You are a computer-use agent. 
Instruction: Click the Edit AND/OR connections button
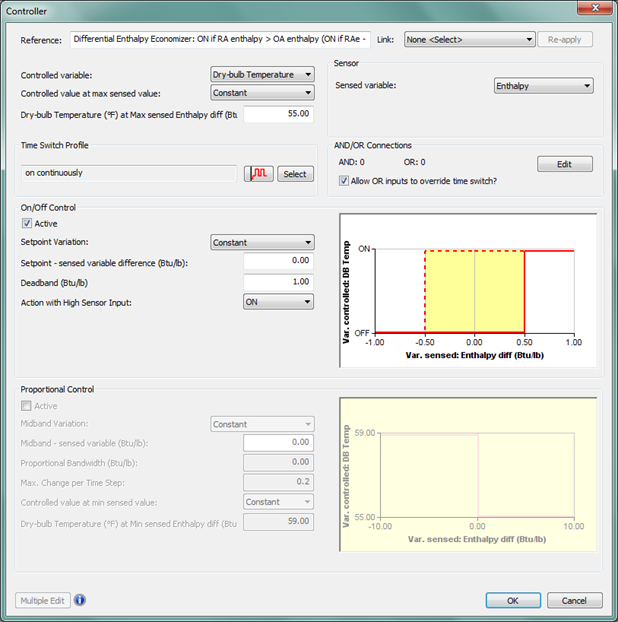[x=565, y=164]
